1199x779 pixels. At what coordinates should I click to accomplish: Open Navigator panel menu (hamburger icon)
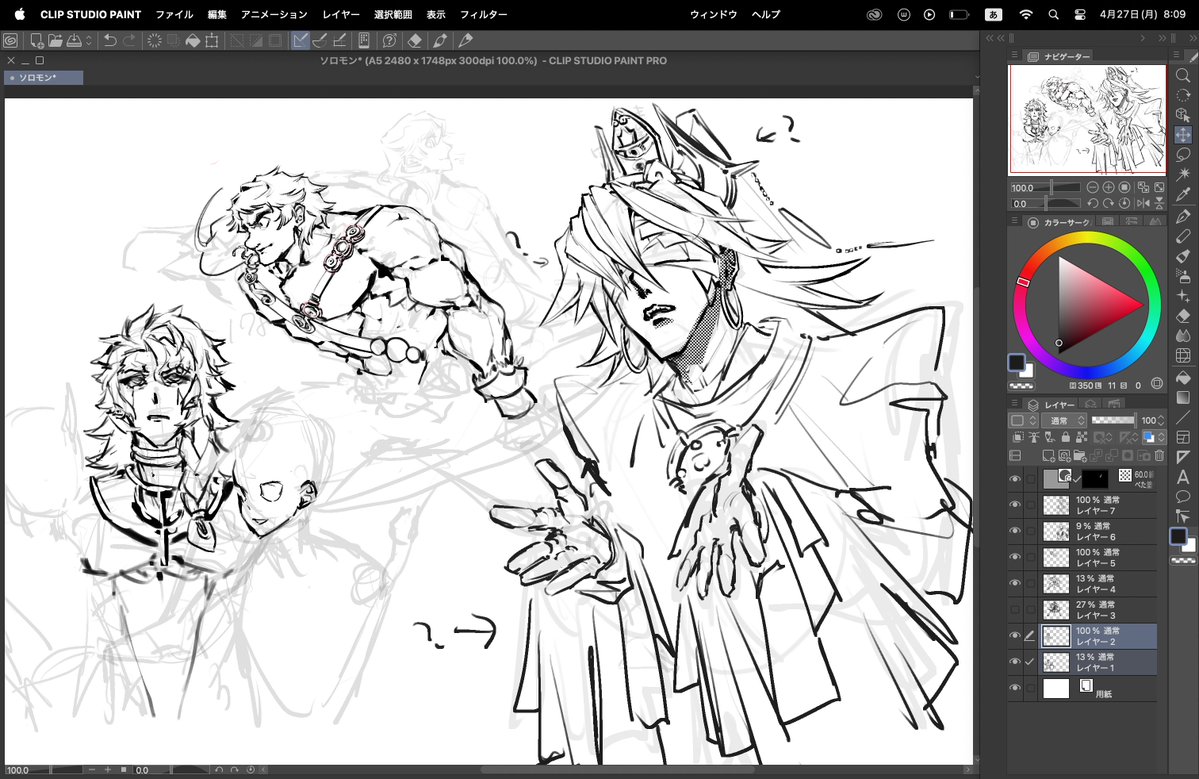click(x=1015, y=56)
